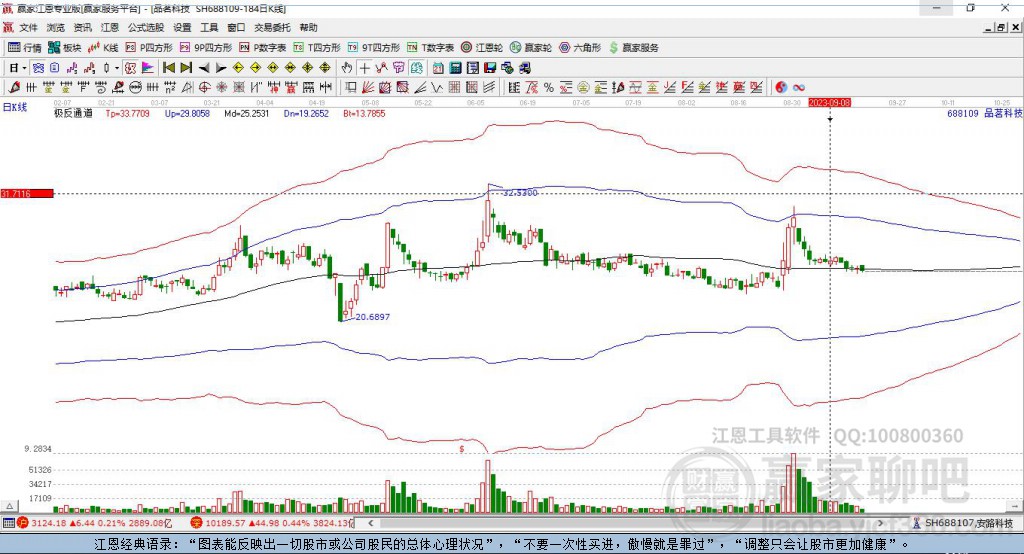Open the 9P四方形 tool

point(206,48)
